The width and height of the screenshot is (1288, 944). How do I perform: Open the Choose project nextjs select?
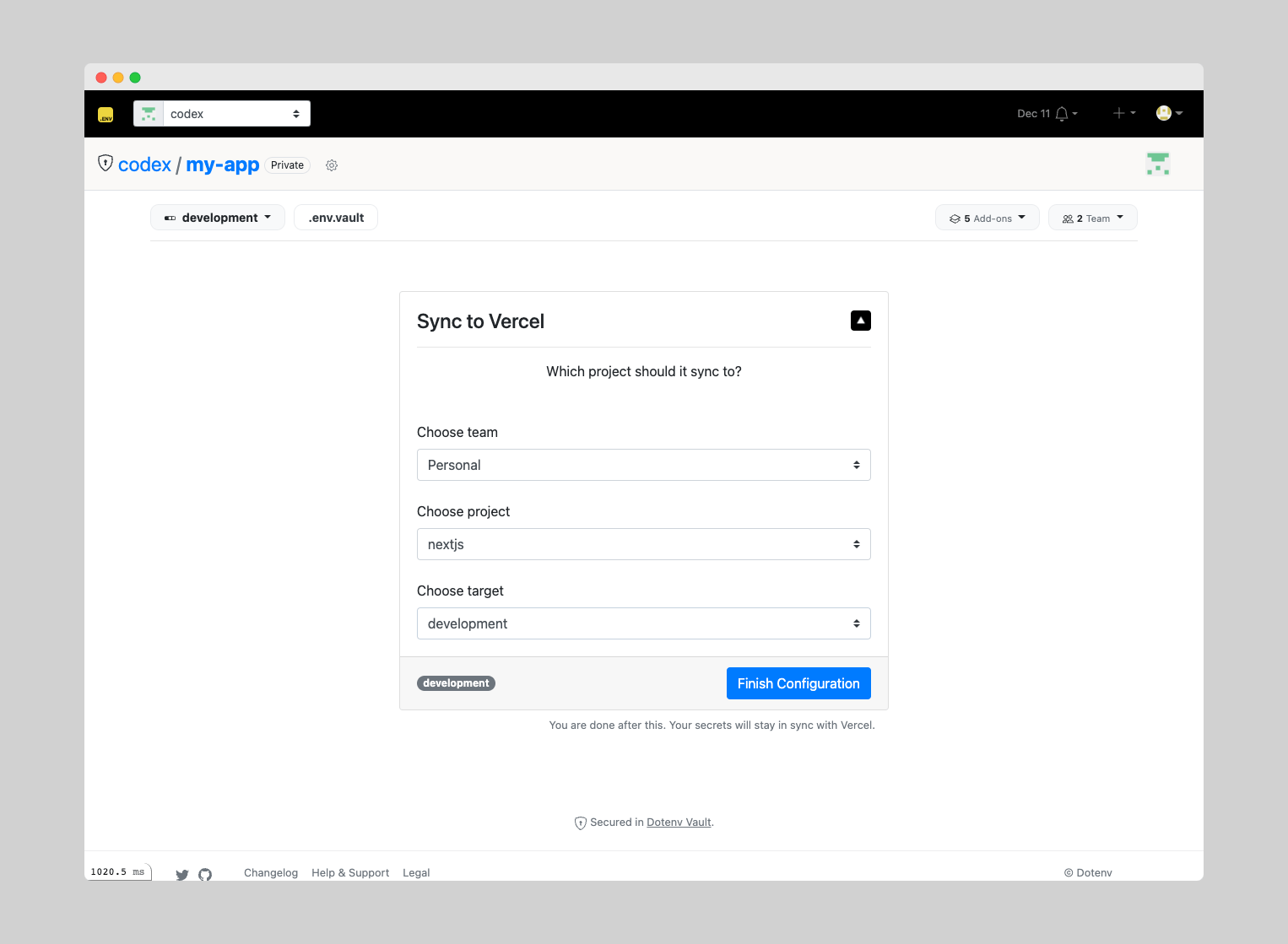[644, 544]
